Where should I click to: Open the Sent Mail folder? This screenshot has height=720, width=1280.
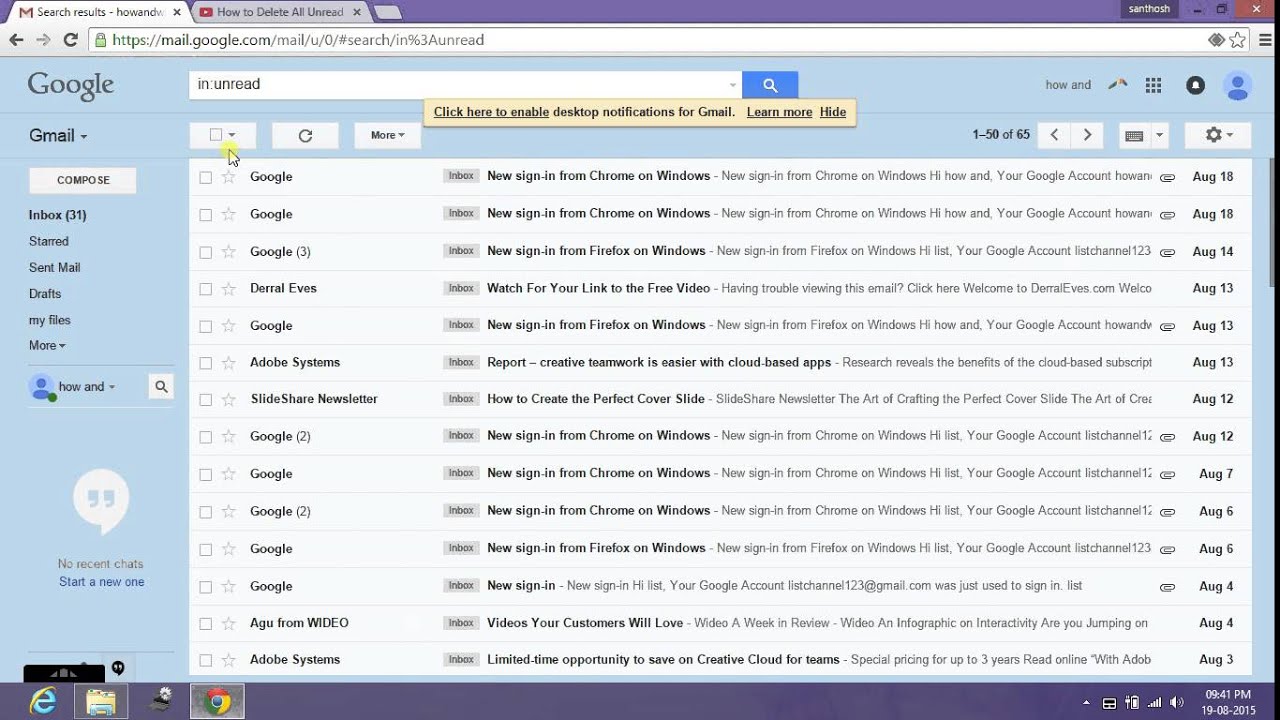[54, 268]
